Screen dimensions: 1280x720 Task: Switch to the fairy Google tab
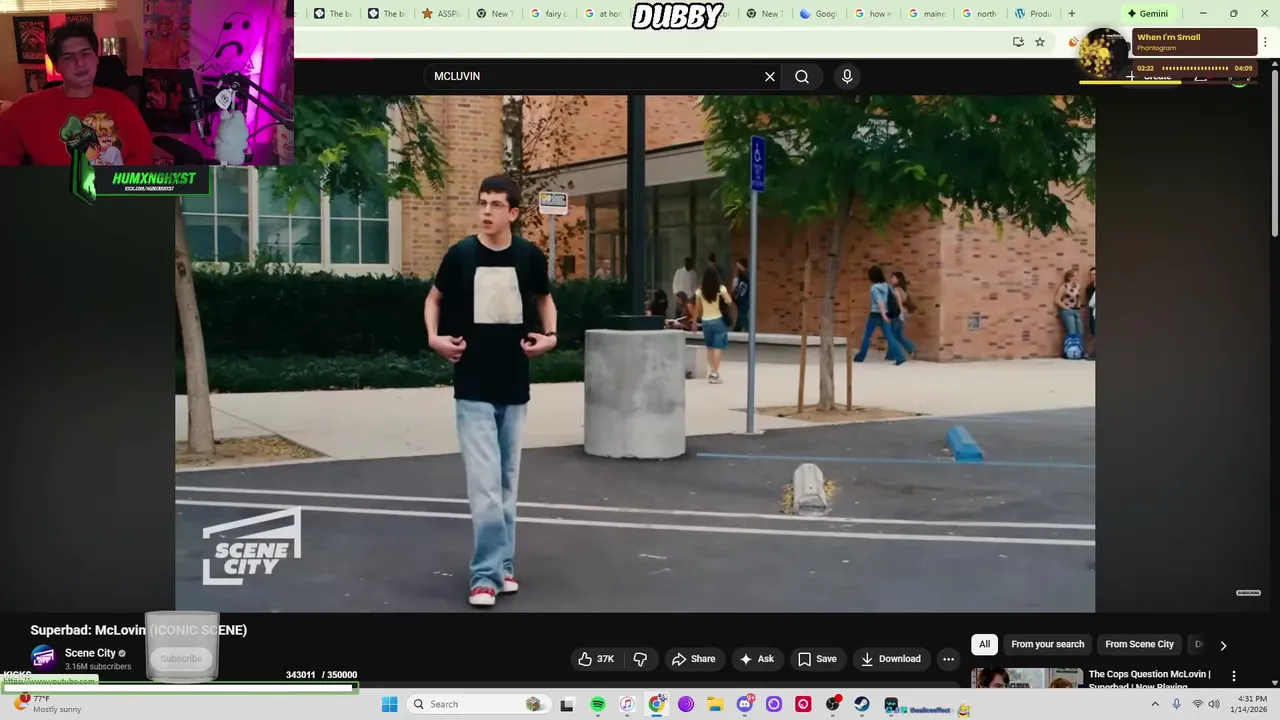coord(549,14)
